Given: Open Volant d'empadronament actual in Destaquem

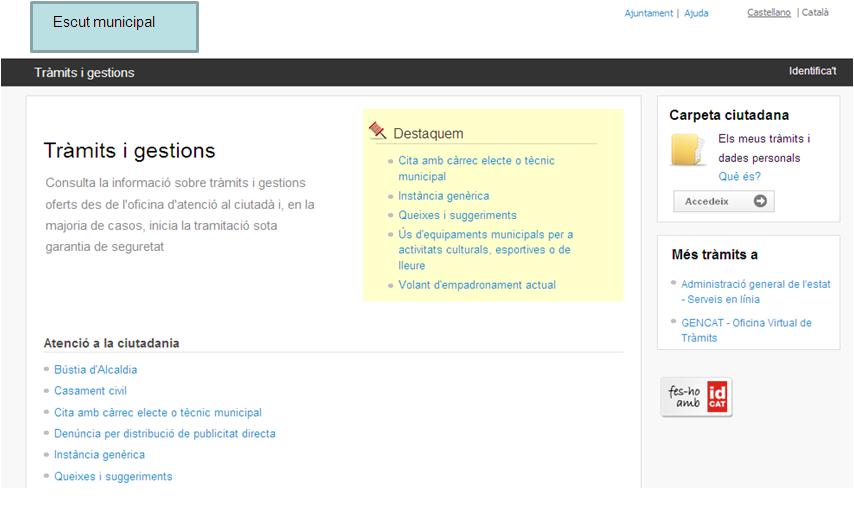Looking at the screenshot, I should click(x=476, y=285).
